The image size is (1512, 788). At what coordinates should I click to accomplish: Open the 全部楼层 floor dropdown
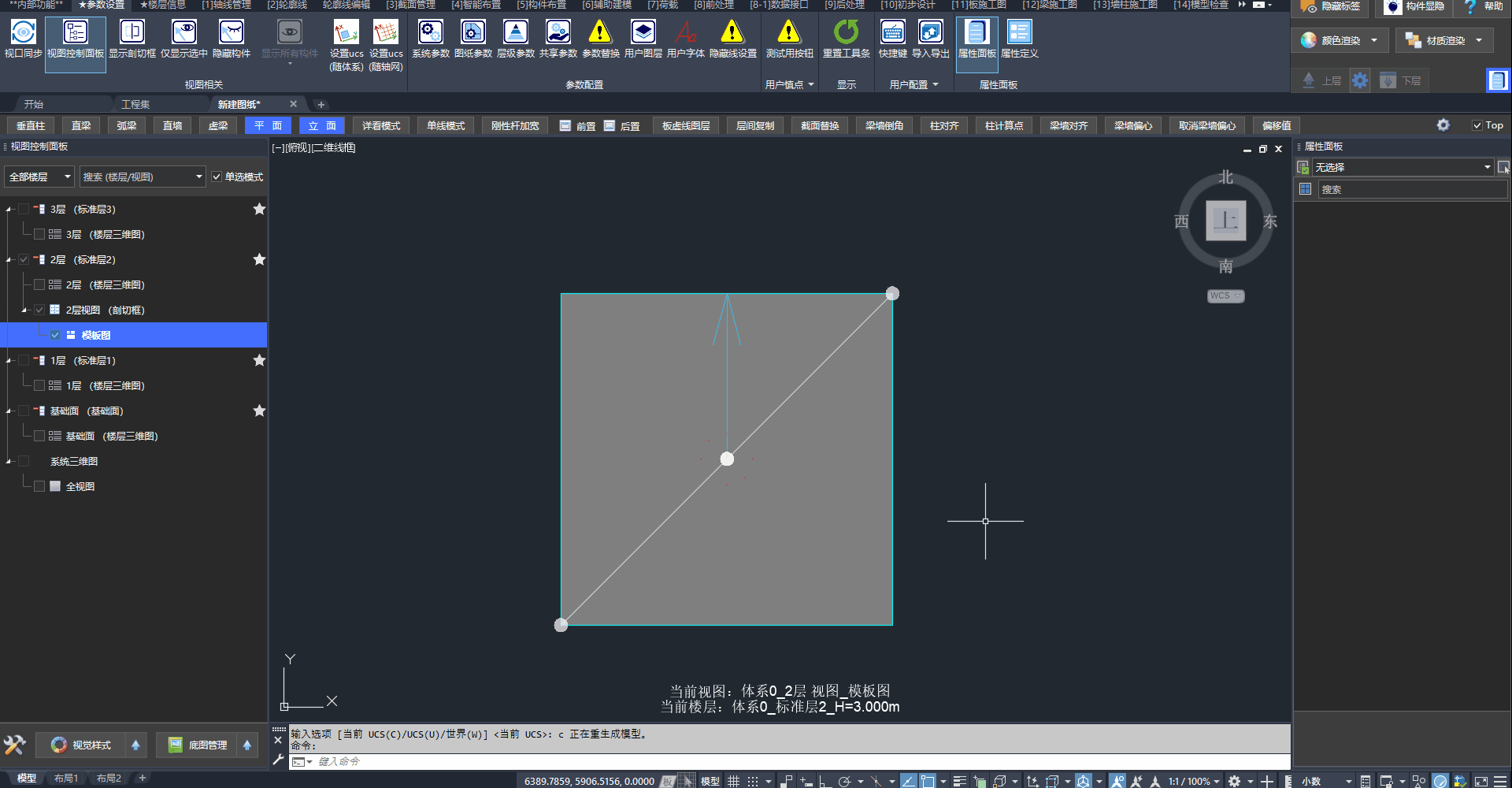pyautogui.click(x=39, y=177)
